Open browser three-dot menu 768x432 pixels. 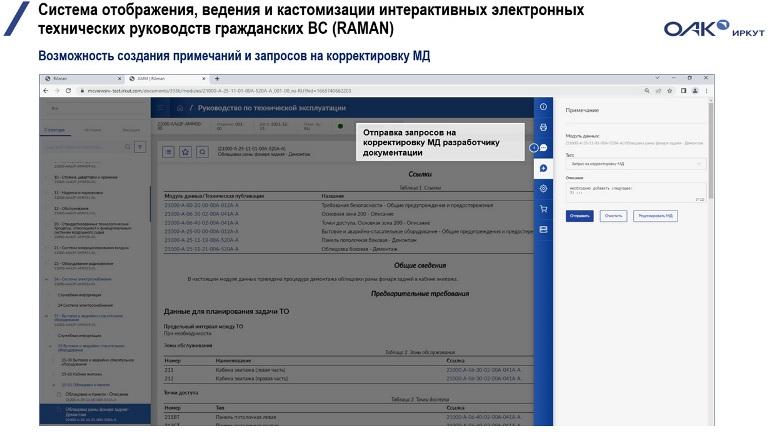click(x=706, y=91)
